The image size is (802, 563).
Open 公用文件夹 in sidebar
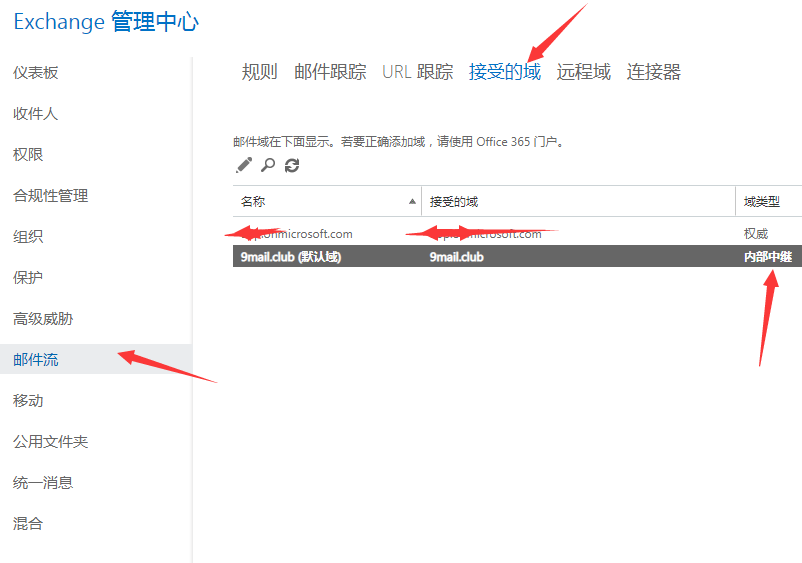tap(51, 441)
